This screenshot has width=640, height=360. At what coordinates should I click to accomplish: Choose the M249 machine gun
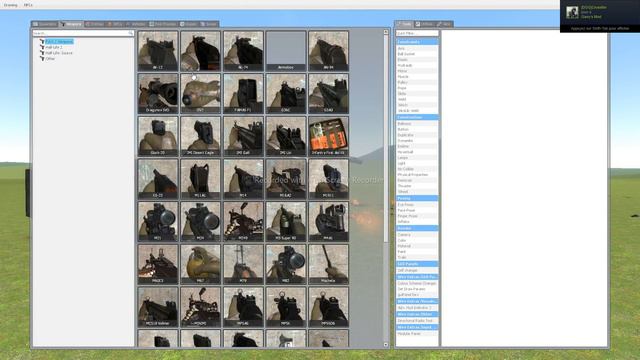[243, 221]
